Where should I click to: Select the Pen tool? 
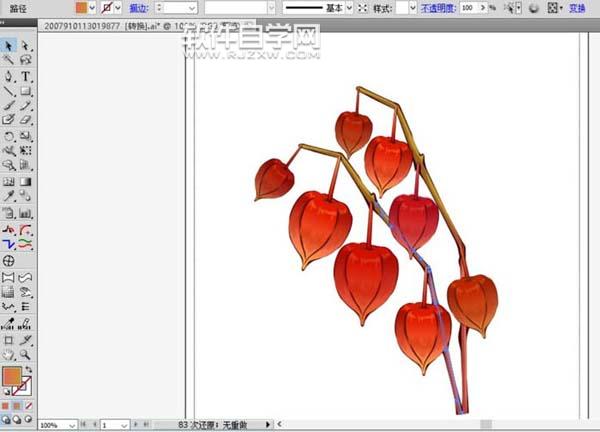point(9,76)
